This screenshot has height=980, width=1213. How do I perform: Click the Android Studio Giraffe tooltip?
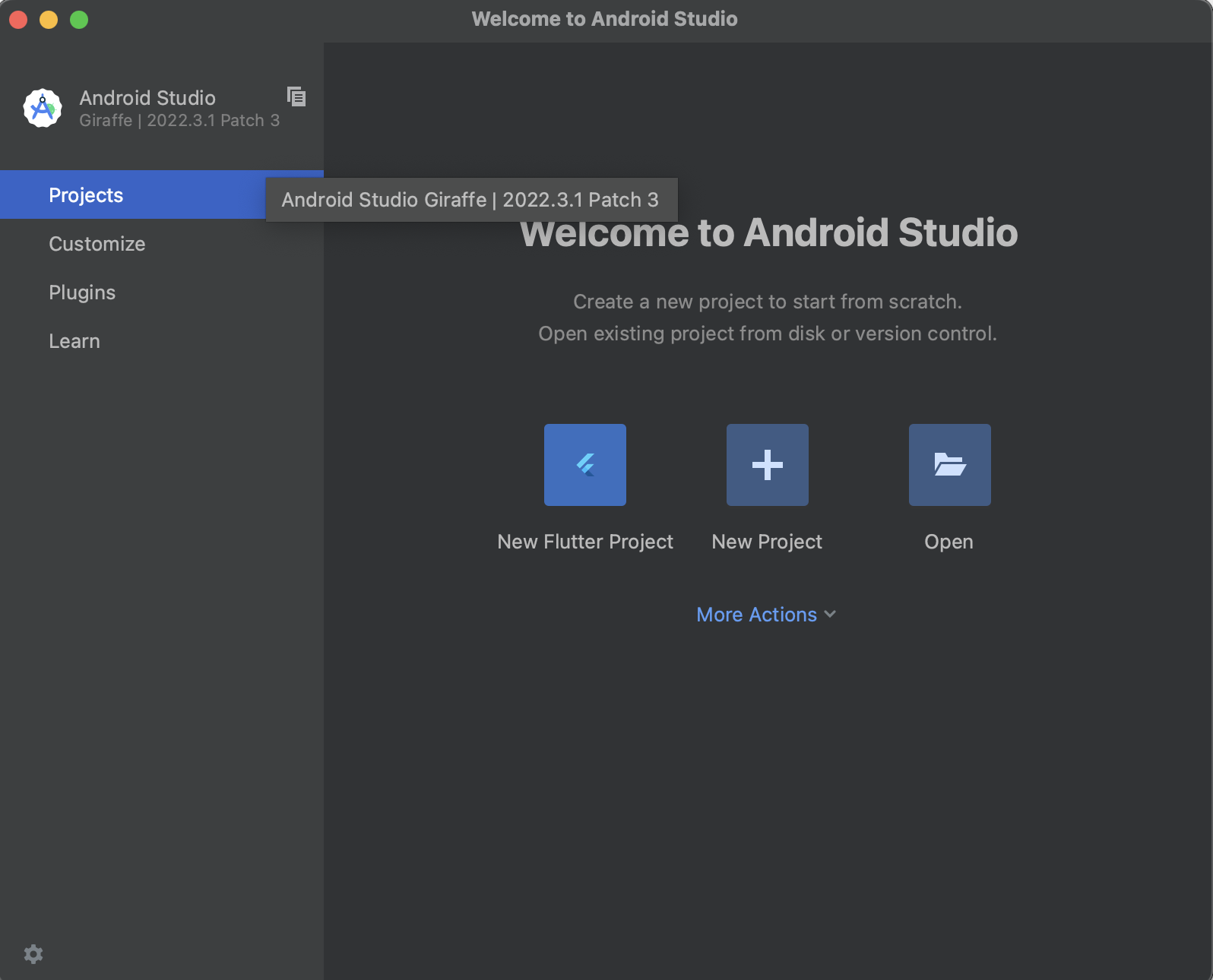pyautogui.click(x=471, y=200)
